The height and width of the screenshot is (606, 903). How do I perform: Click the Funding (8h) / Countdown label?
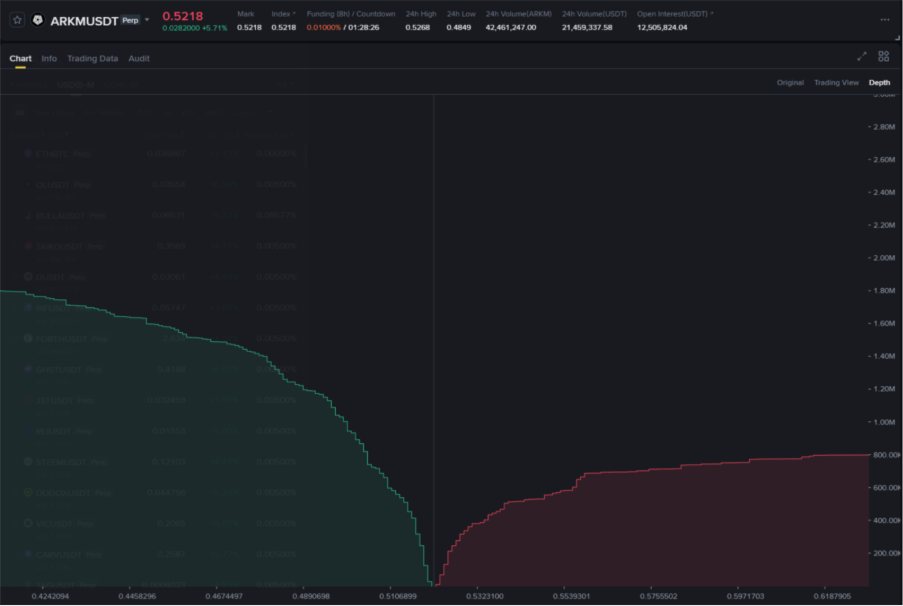pos(350,14)
